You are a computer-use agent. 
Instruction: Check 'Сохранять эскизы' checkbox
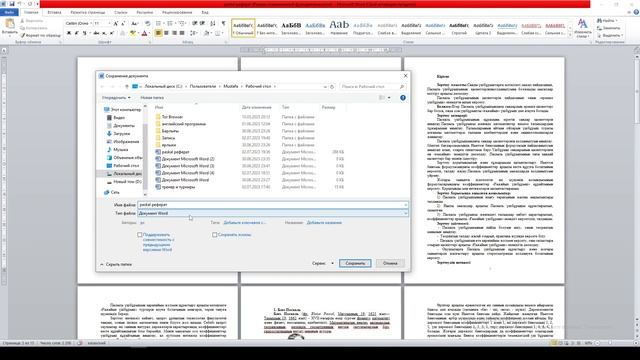pyautogui.click(x=215, y=235)
